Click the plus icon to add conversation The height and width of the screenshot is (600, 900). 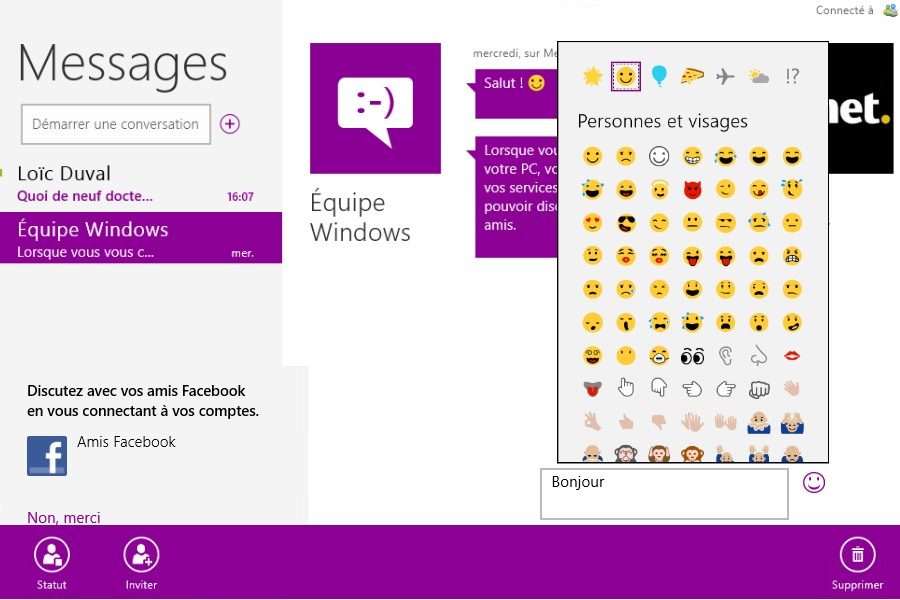click(230, 123)
